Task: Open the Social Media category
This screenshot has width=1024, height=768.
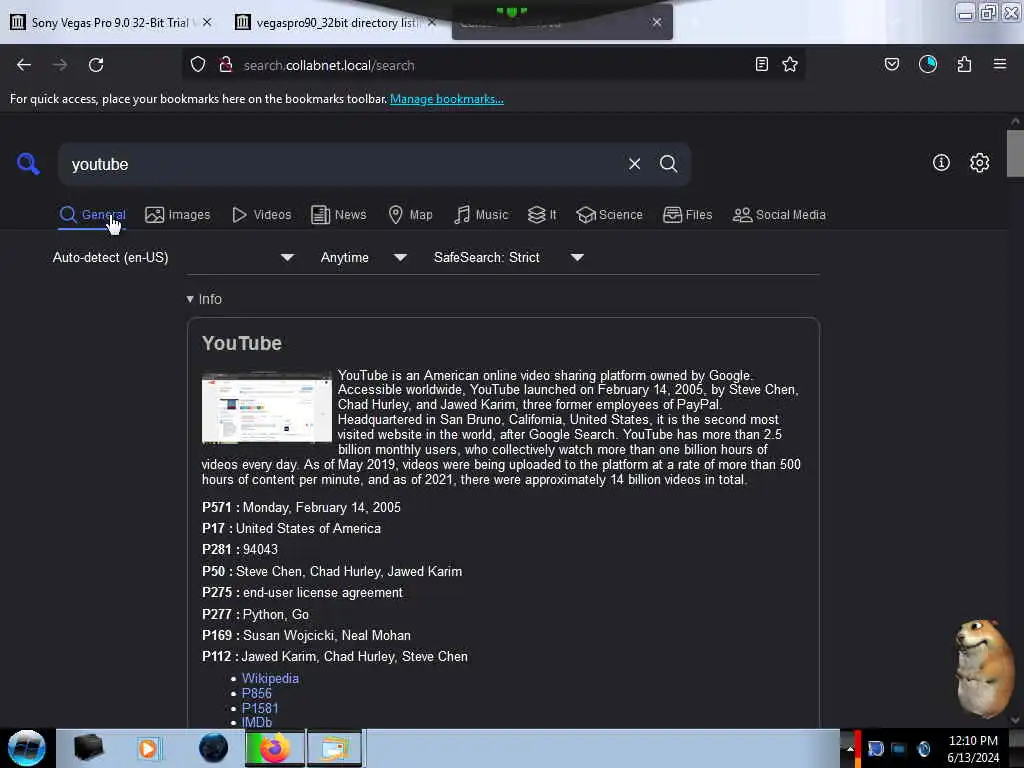Action: pyautogui.click(x=779, y=215)
